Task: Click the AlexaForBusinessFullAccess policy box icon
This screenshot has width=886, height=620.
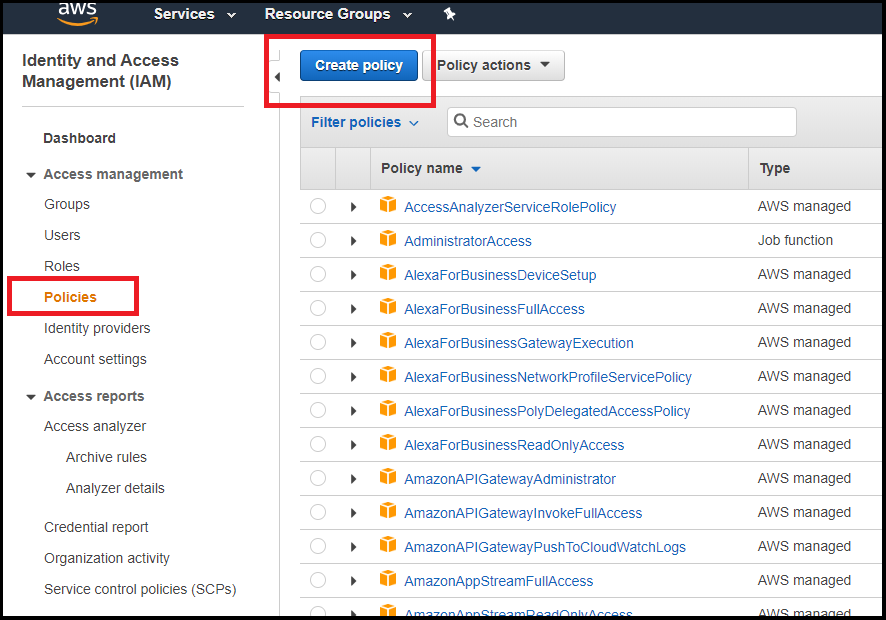Action: 388,308
